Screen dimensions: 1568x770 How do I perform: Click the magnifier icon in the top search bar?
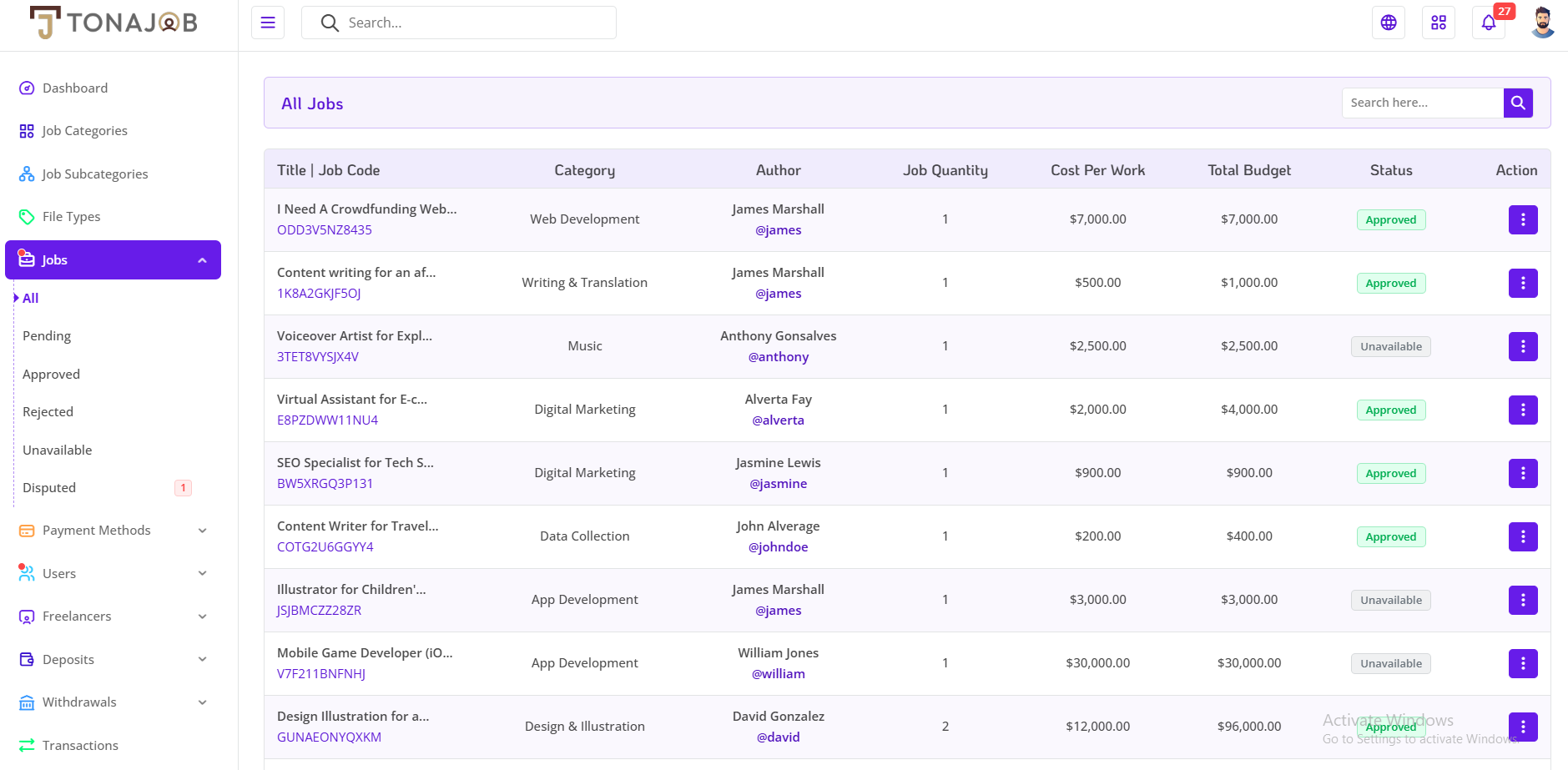pyautogui.click(x=330, y=23)
